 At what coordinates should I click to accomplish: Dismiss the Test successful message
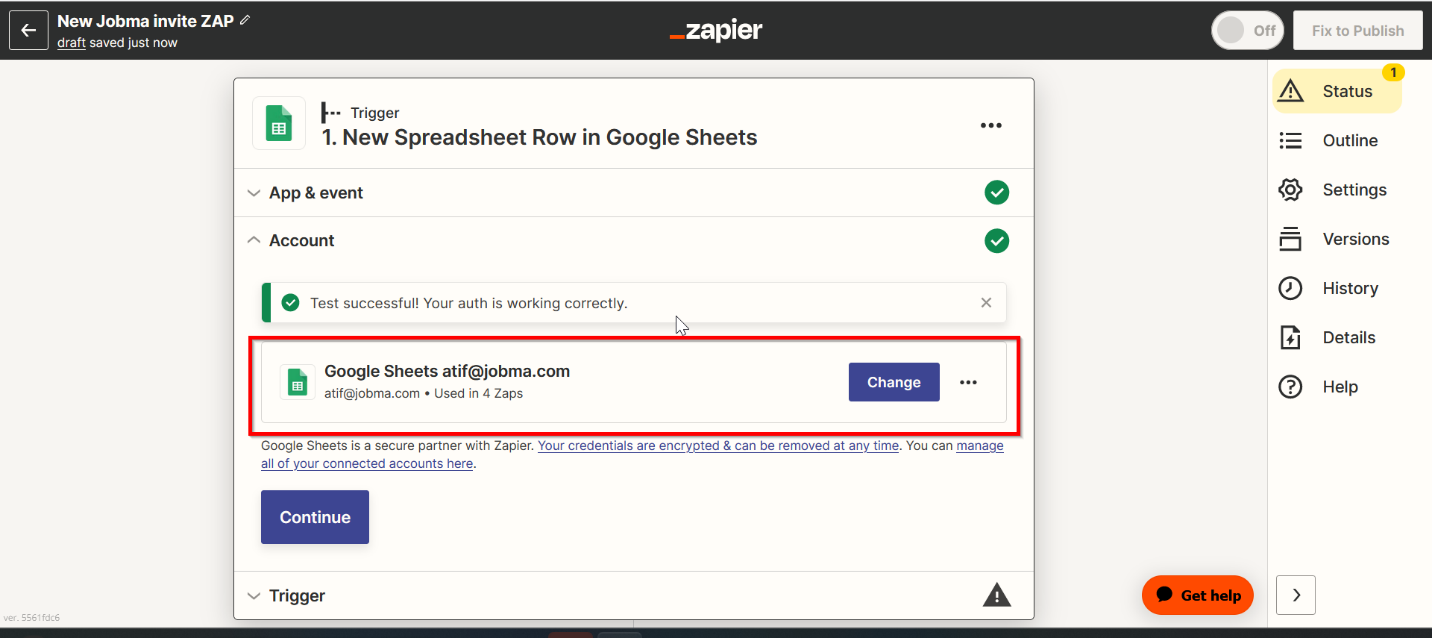[986, 302]
